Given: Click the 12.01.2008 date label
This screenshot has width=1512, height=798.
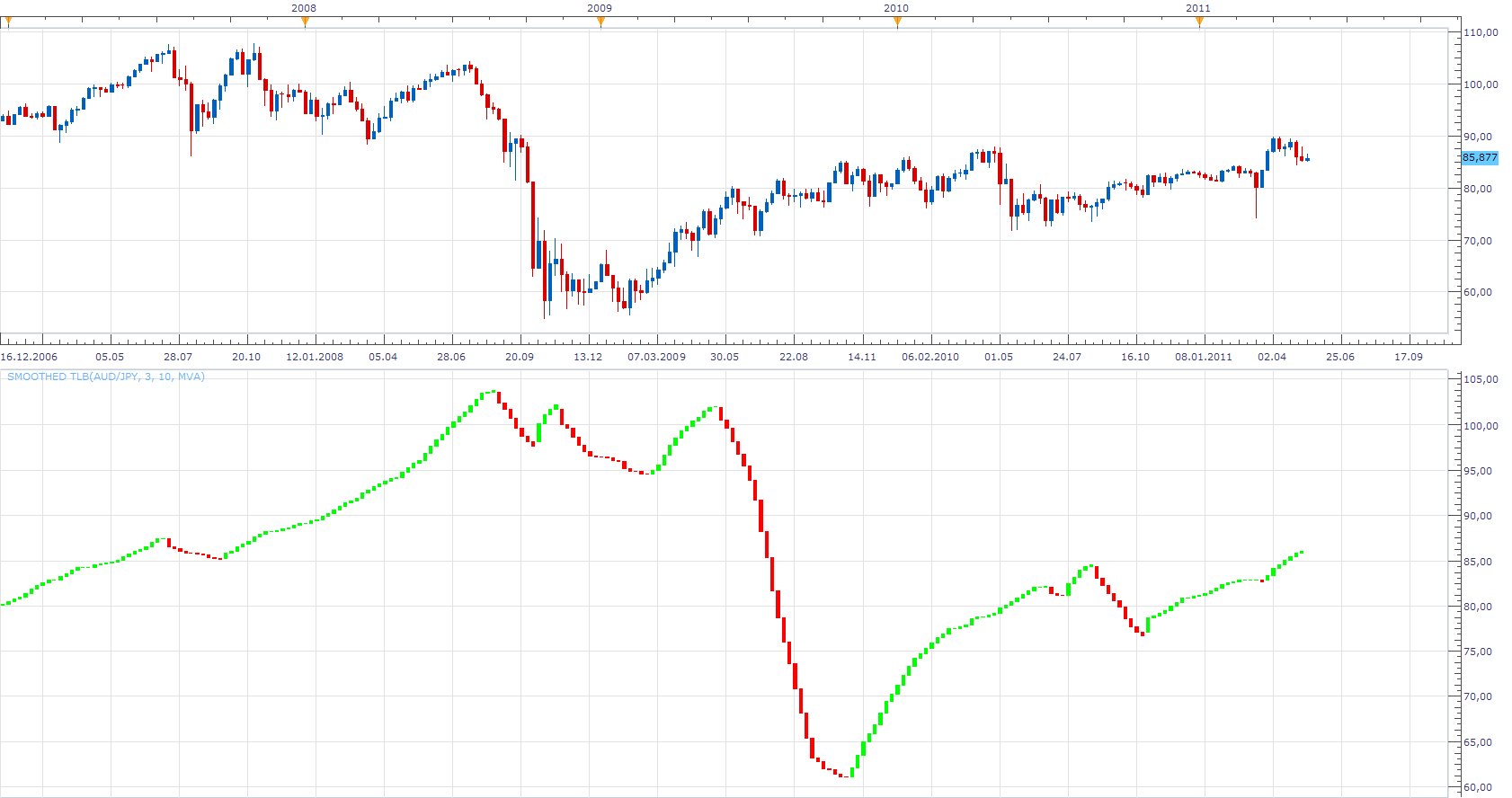Looking at the screenshot, I should pos(315,357).
